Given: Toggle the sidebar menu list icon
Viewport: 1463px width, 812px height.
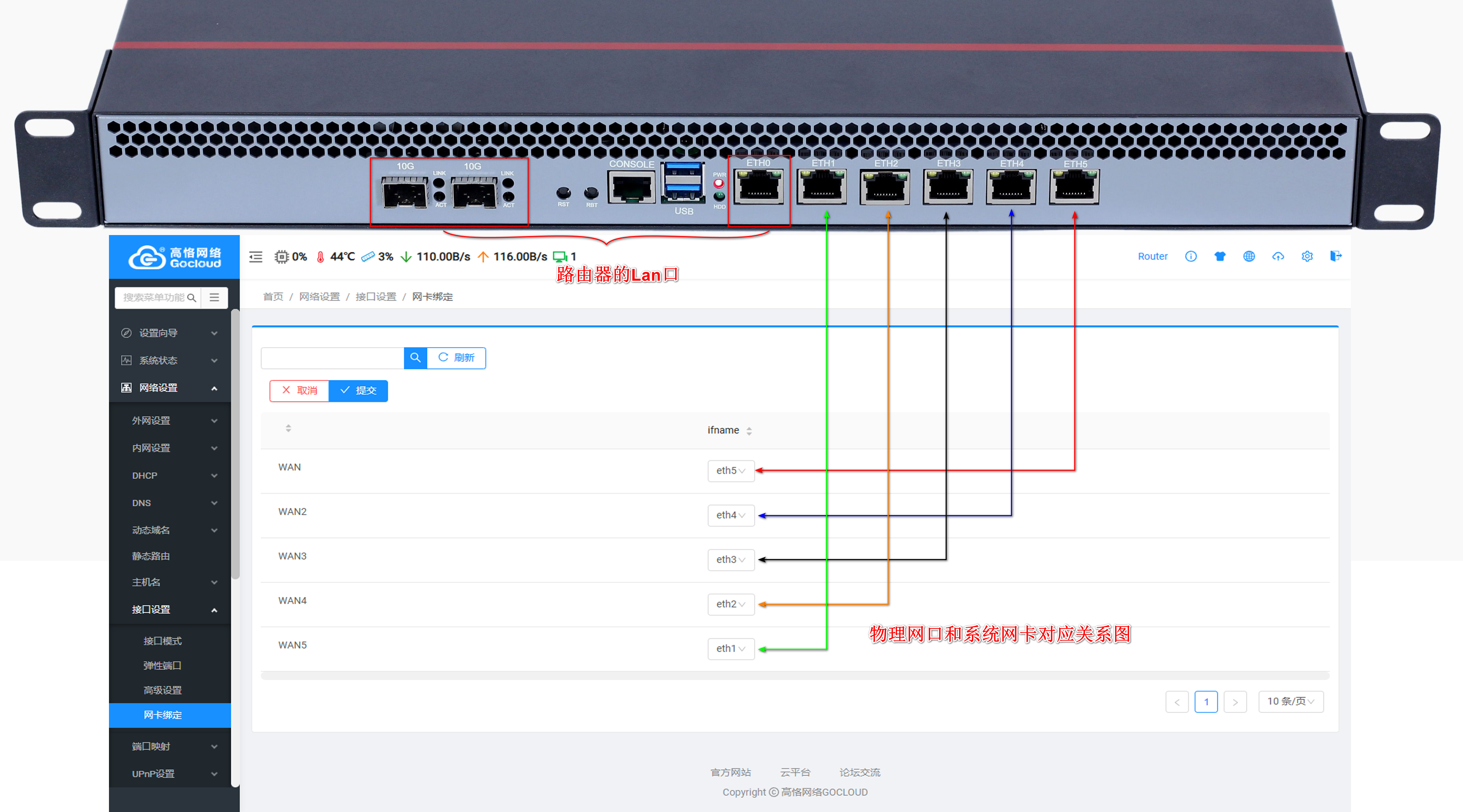Looking at the screenshot, I should 214,298.
